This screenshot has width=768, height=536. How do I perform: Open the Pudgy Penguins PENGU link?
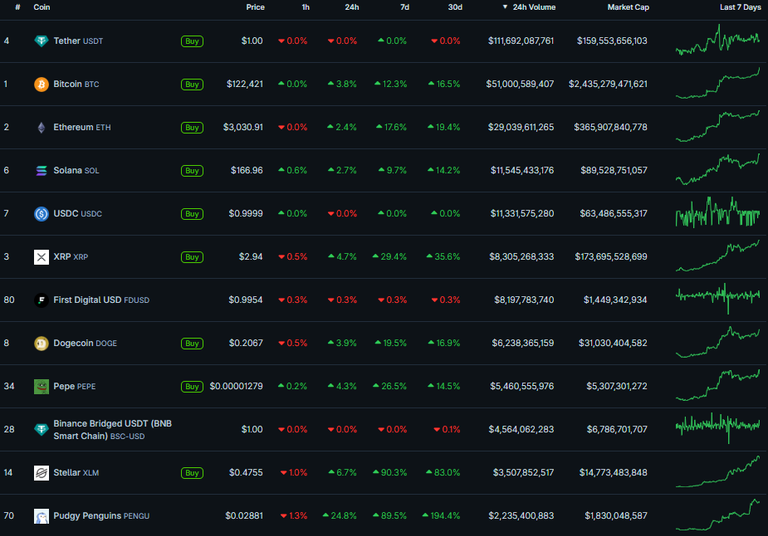[x=101, y=516]
